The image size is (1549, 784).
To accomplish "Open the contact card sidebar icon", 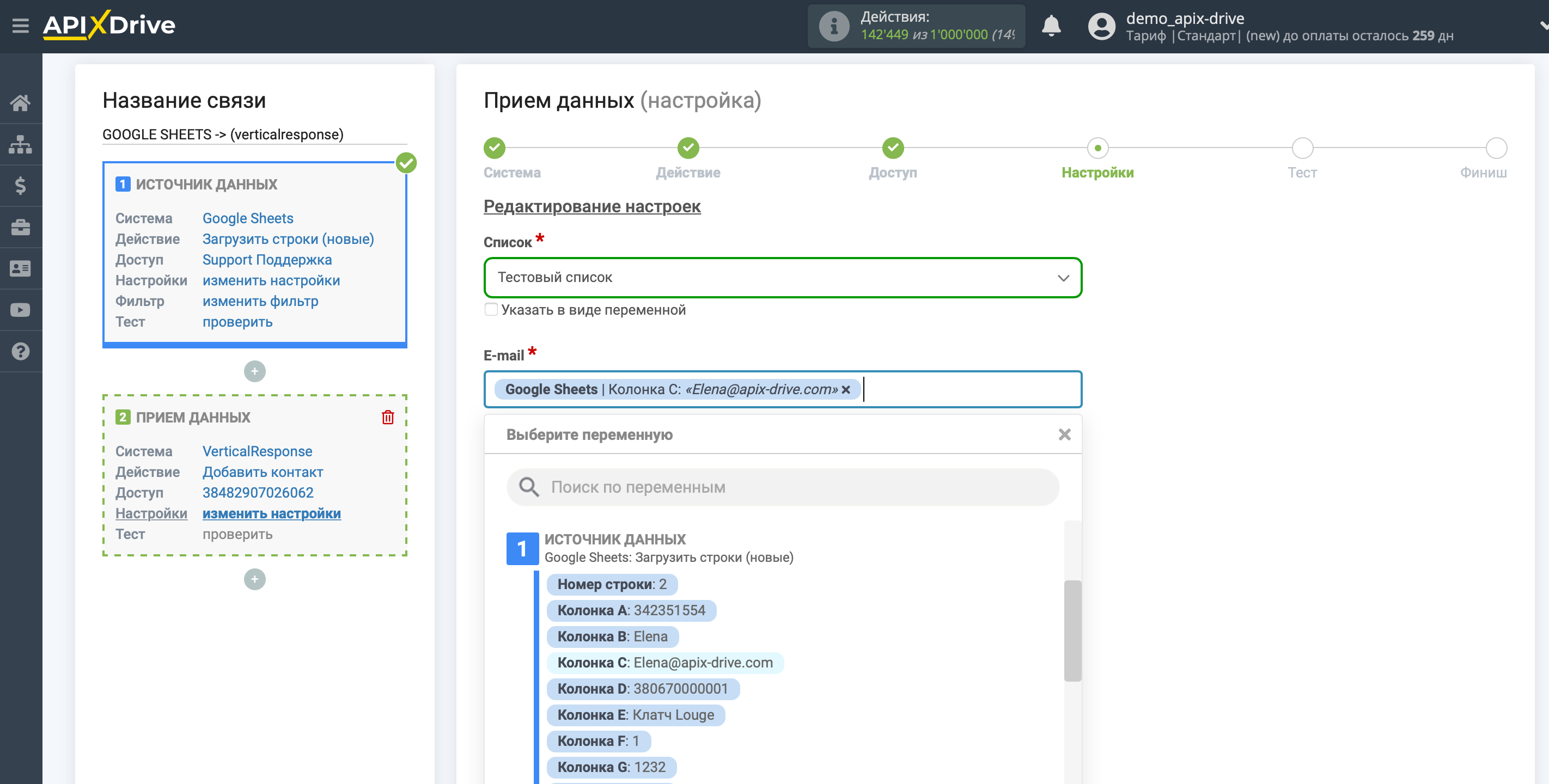I will (21, 269).
